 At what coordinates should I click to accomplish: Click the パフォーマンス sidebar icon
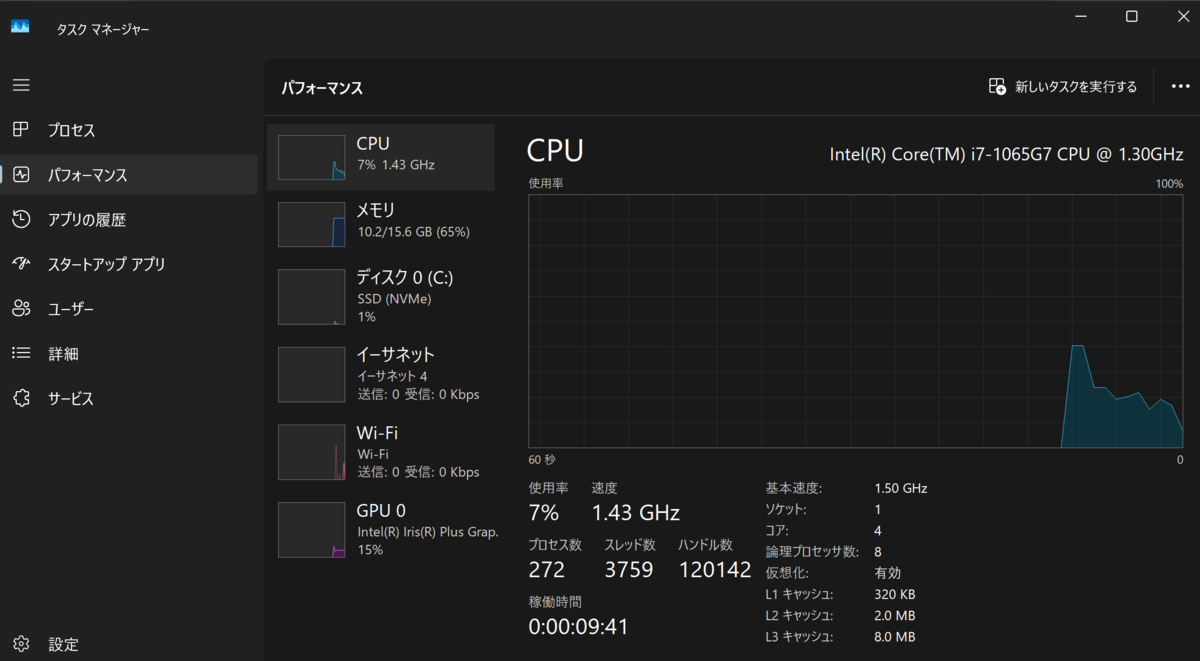tap(21, 174)
